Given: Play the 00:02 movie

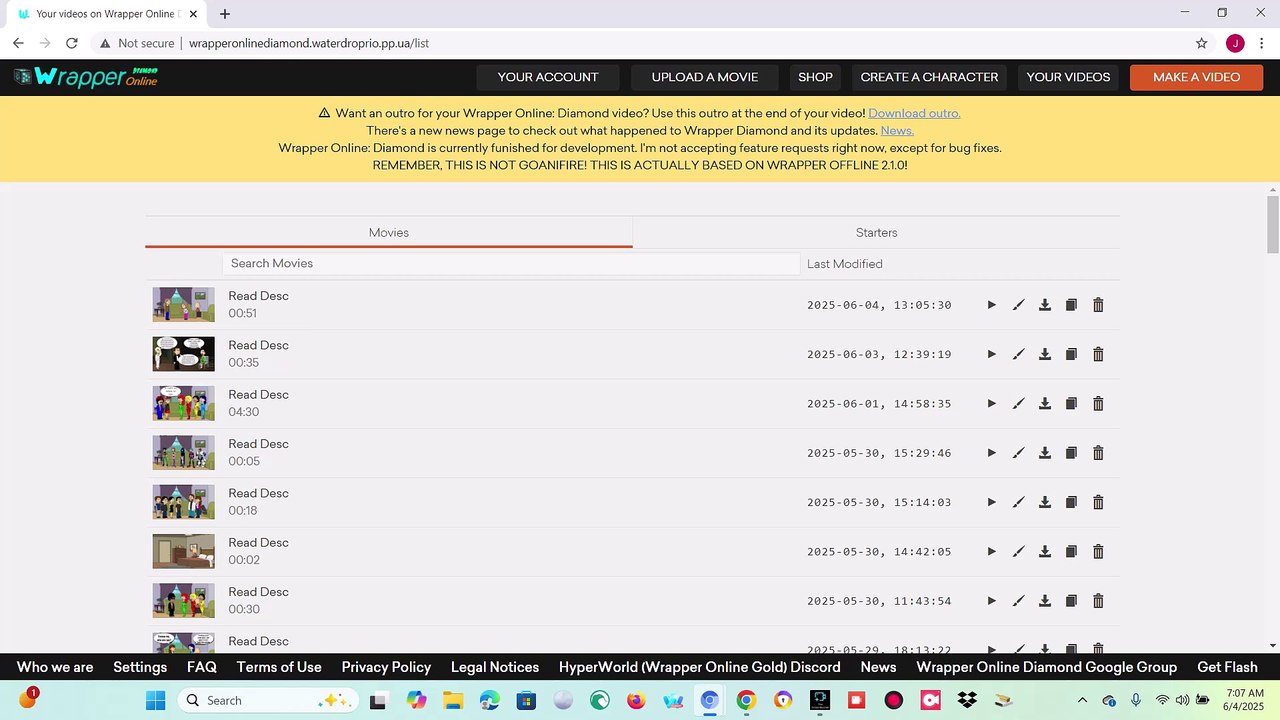Looking at the screenshot, I should point(991,552).
